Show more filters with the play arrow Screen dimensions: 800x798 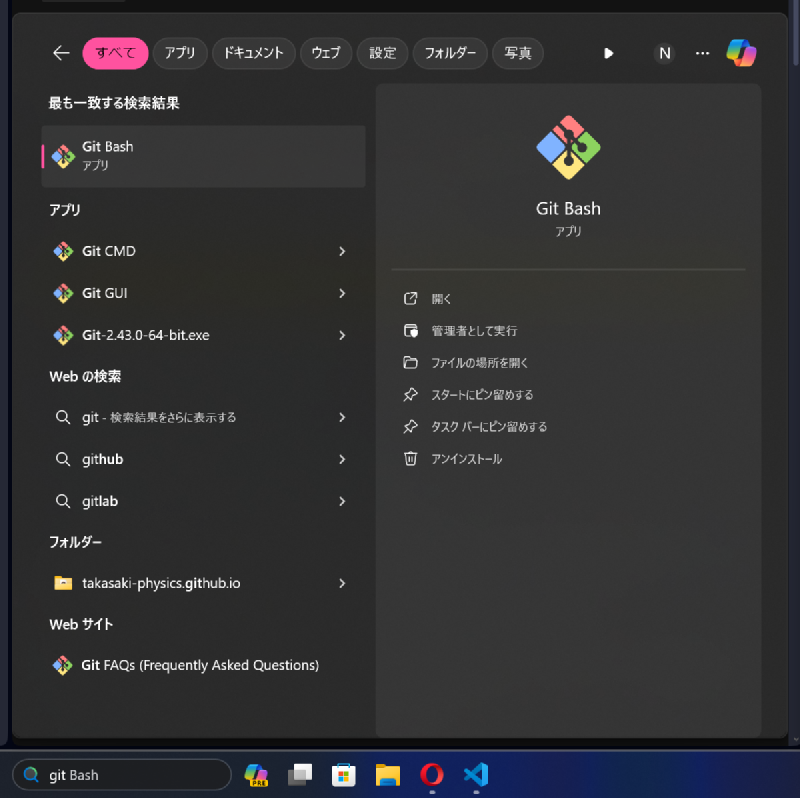608,53
